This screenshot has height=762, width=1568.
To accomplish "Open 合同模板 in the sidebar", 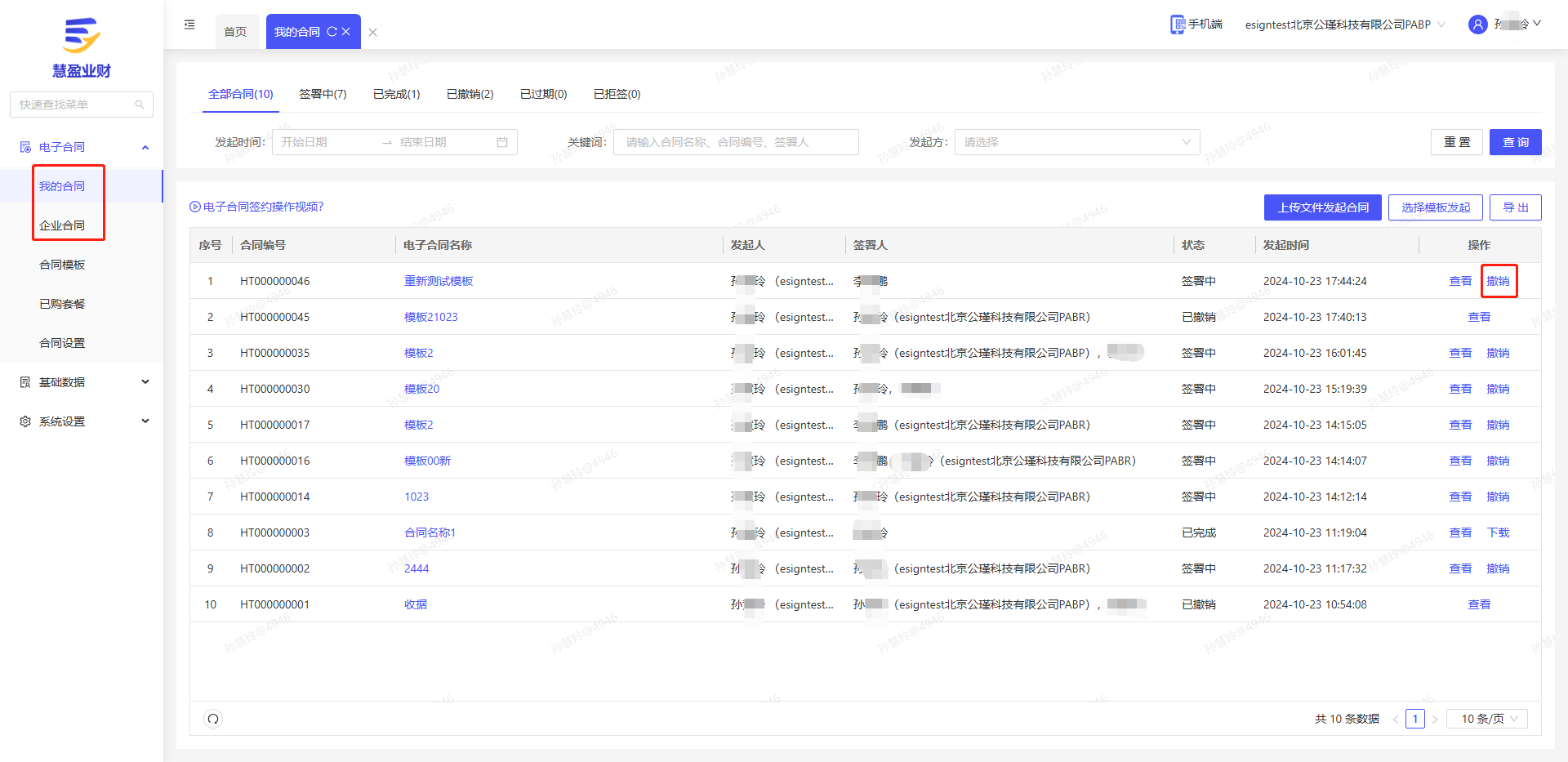I will [62, 265].
